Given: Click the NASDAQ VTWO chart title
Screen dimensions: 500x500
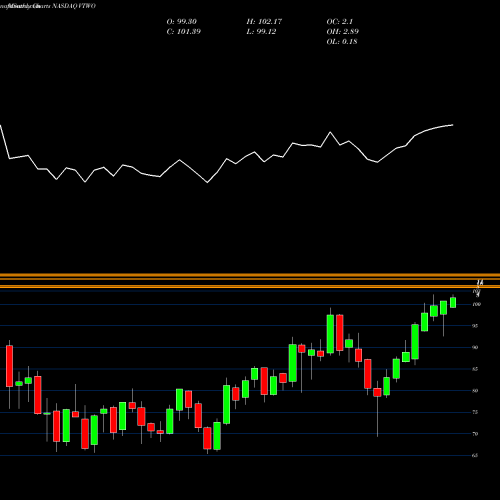Looking at the screenshot, I should [48, 6].
